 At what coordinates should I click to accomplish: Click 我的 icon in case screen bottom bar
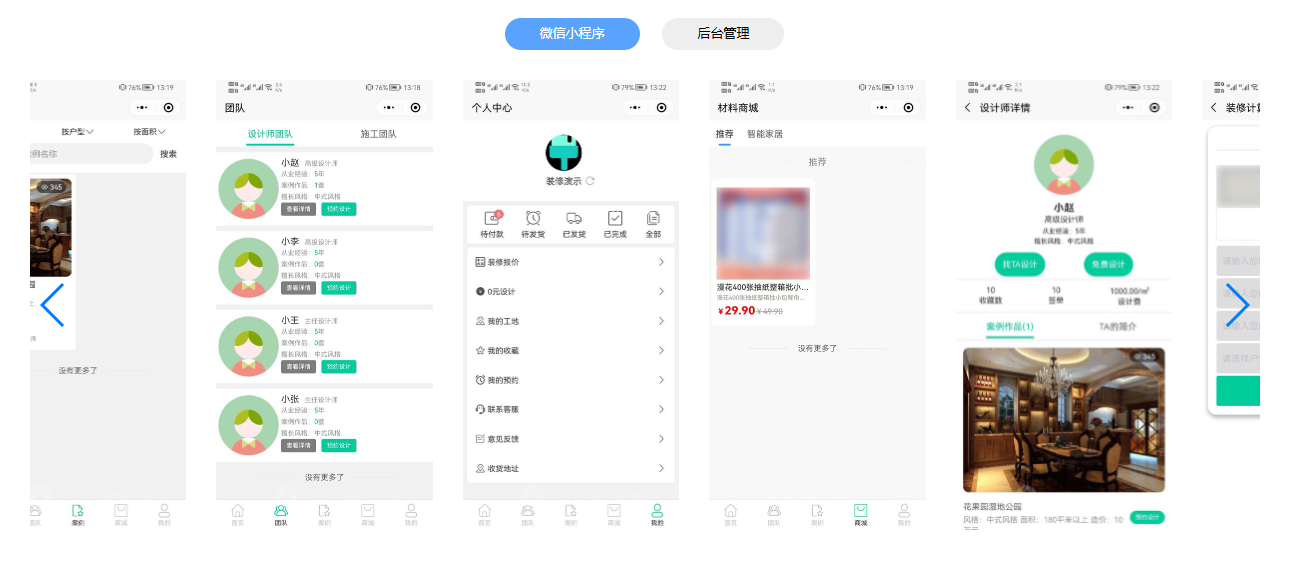click(164, 514)
